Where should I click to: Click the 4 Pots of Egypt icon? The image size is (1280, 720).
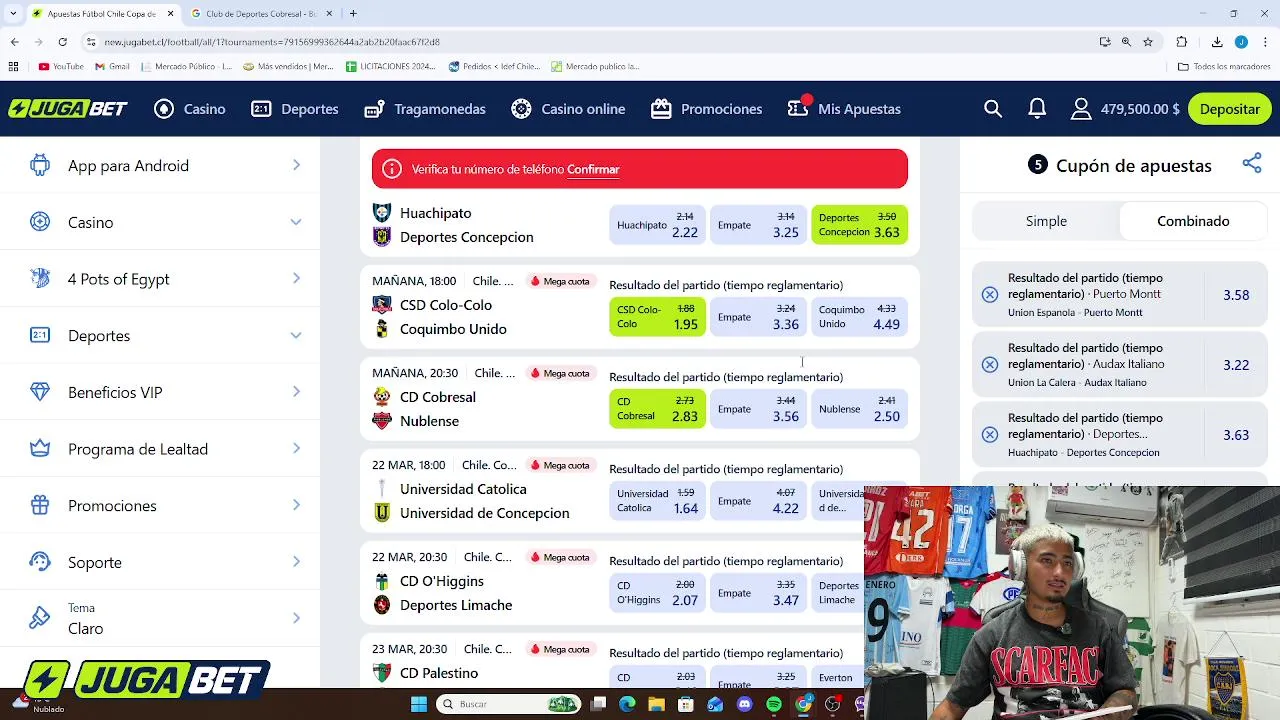40,278
